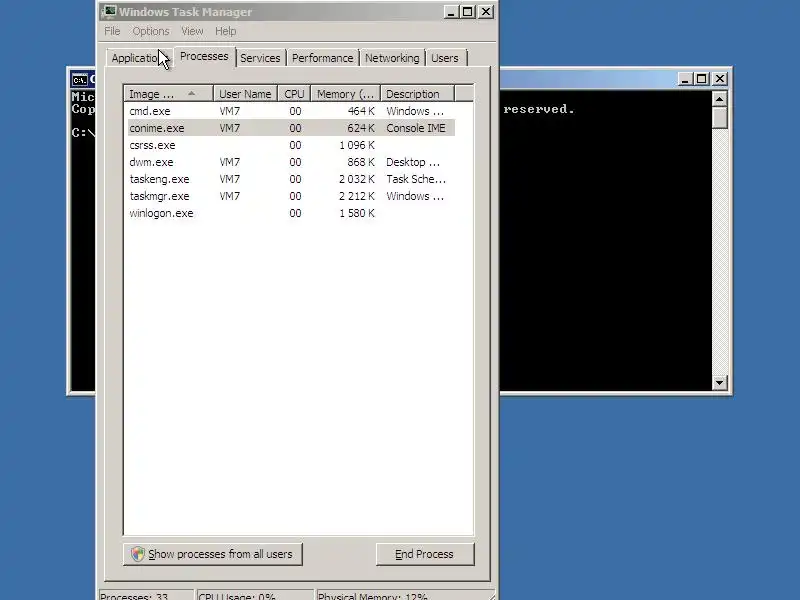Close the command prompt window
This screenshot has width=800, height=600.
[x=720, y=79]
